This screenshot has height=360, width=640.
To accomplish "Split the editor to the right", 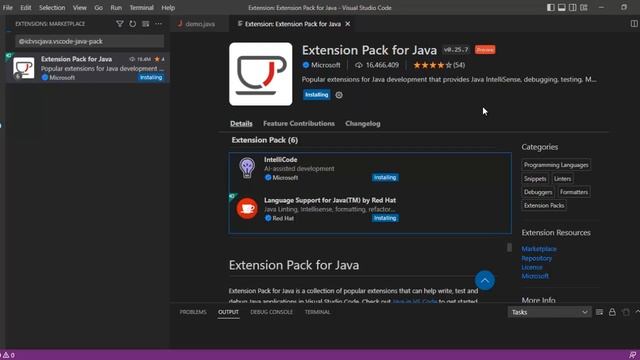I will click(x=634, y=24).
